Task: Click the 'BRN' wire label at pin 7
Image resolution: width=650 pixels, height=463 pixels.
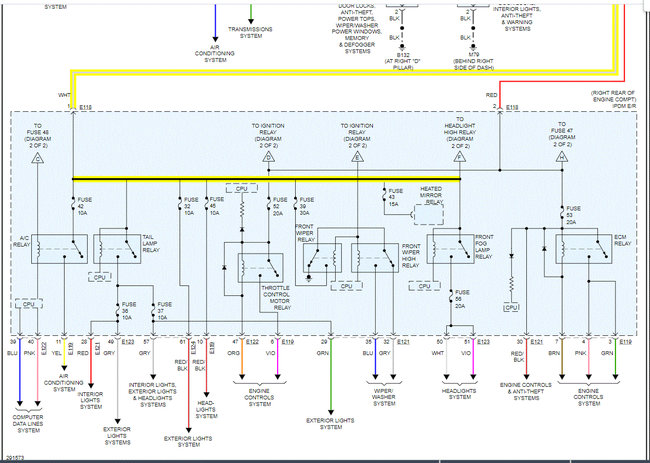Action: (x=556, y=353)
